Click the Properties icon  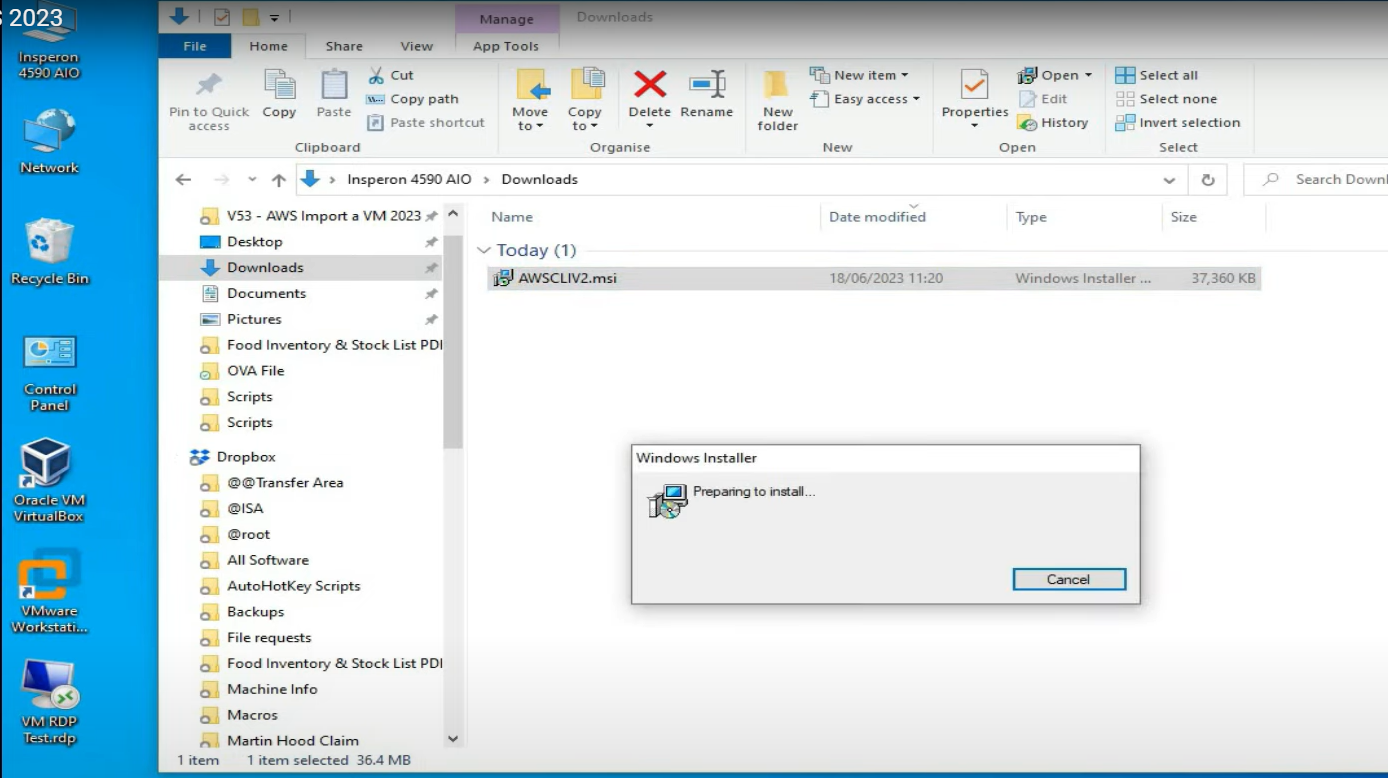tap(974, 85)
